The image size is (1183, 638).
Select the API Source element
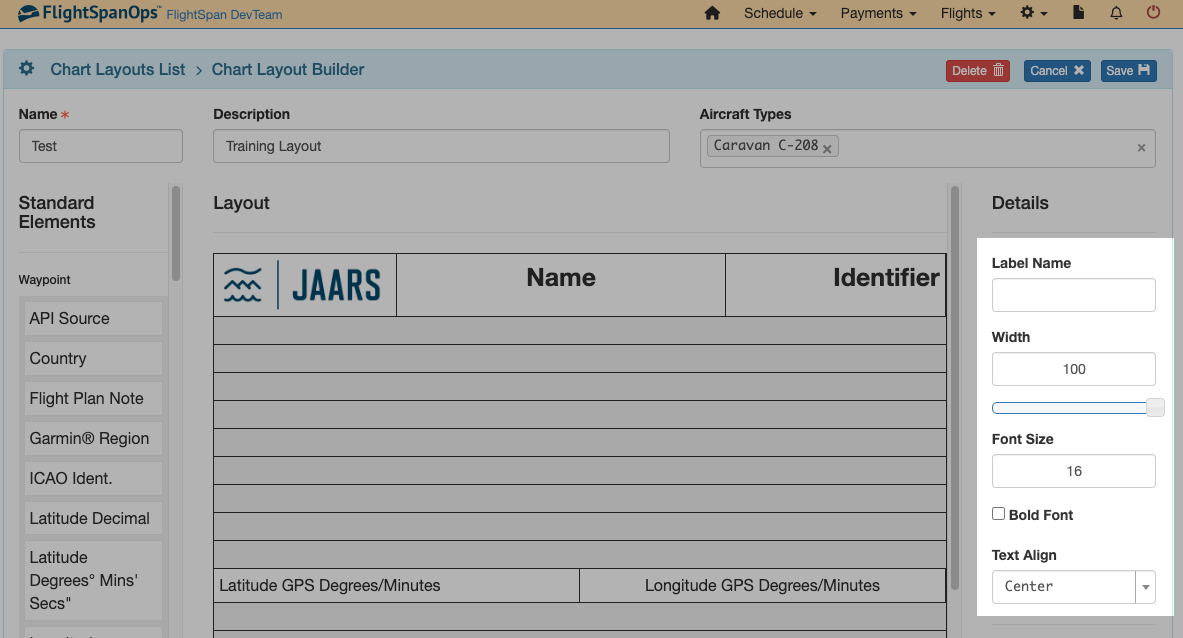(94, 318)
